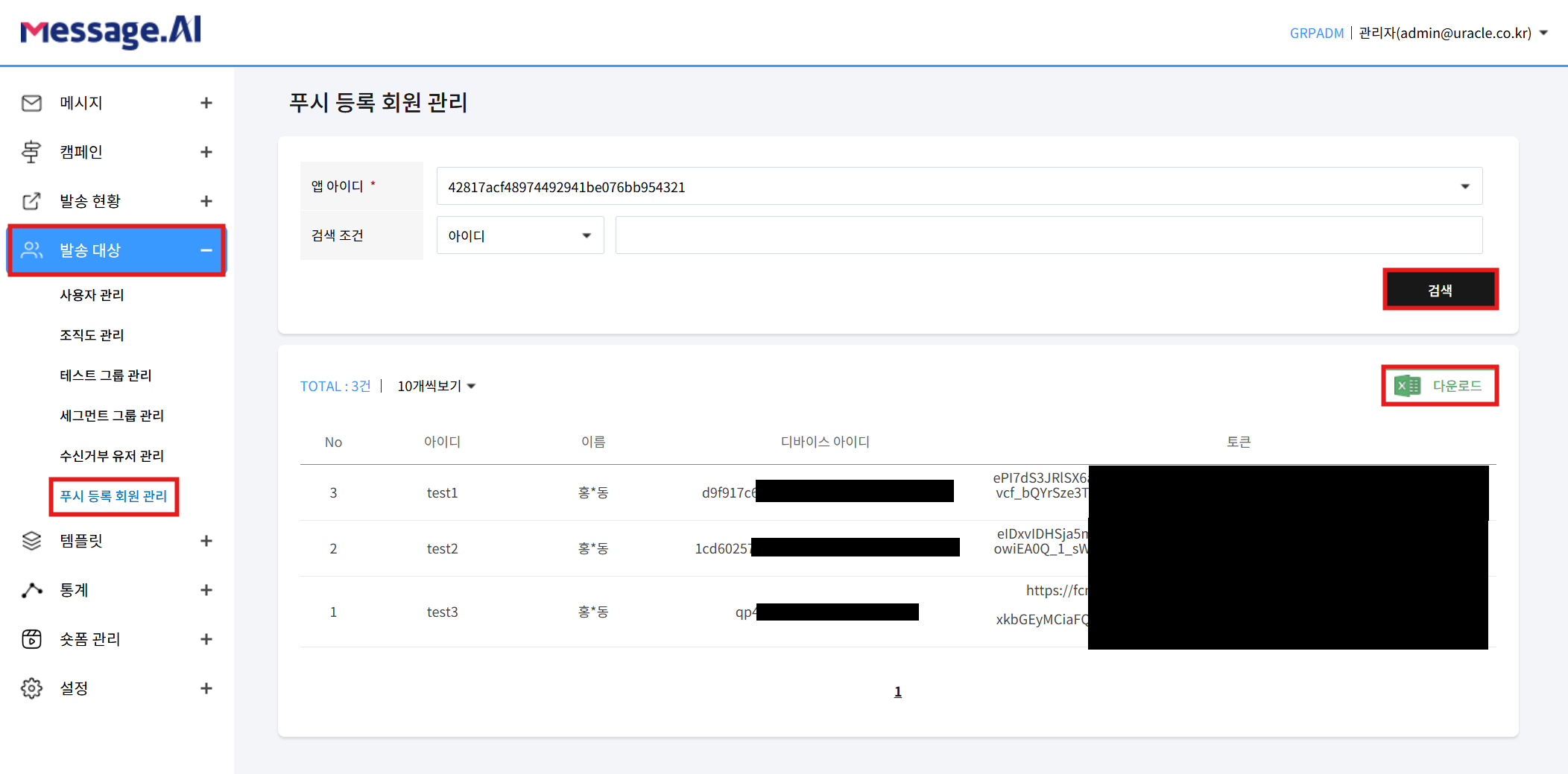The image size is (1568, 774).
Task: Click the 검색 search button
Action: pyautogui.click(x=1440, y=289)
